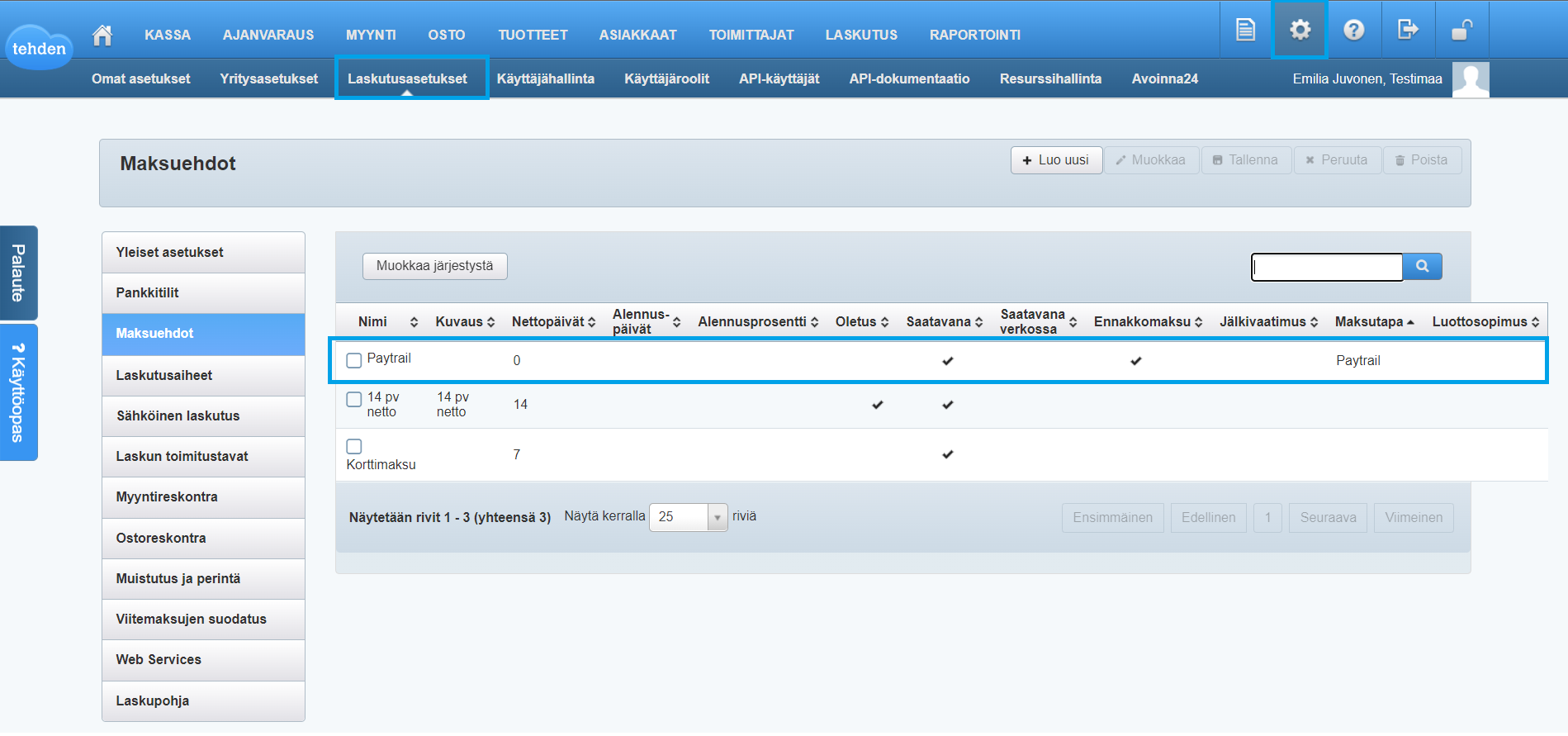Check the Korttimaksu row checkbox
The height and width of the screenshot is (736, 1568).
(x=354, y=446)
